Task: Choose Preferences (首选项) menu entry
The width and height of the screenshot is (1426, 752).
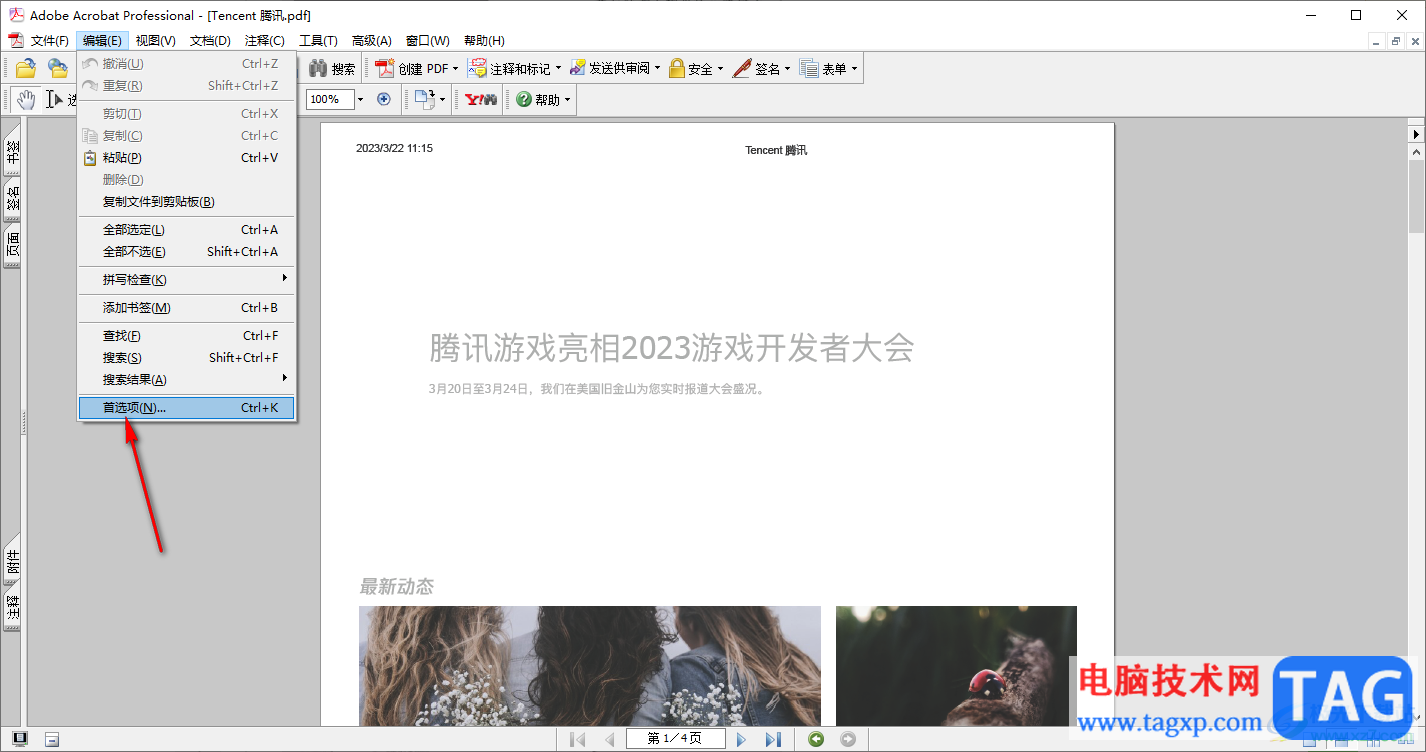Action: pos(186,407)
